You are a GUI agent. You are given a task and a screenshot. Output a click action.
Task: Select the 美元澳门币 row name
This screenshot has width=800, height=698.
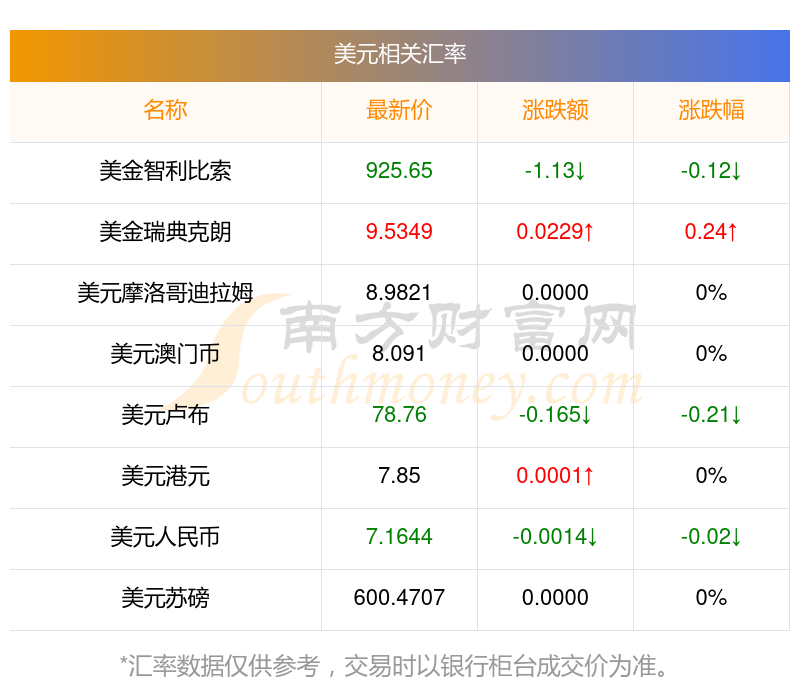(165, 354)
